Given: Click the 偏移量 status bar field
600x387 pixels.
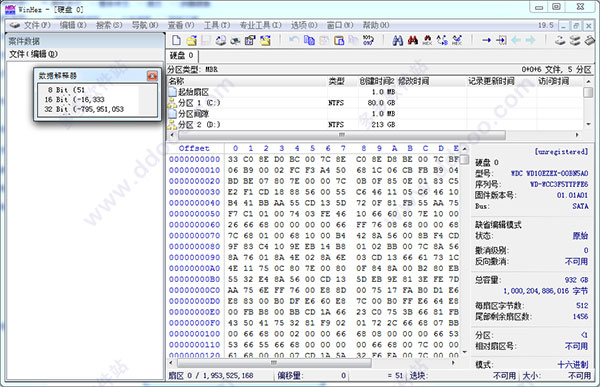Looking at the screenshot, I should click(311, 376).
